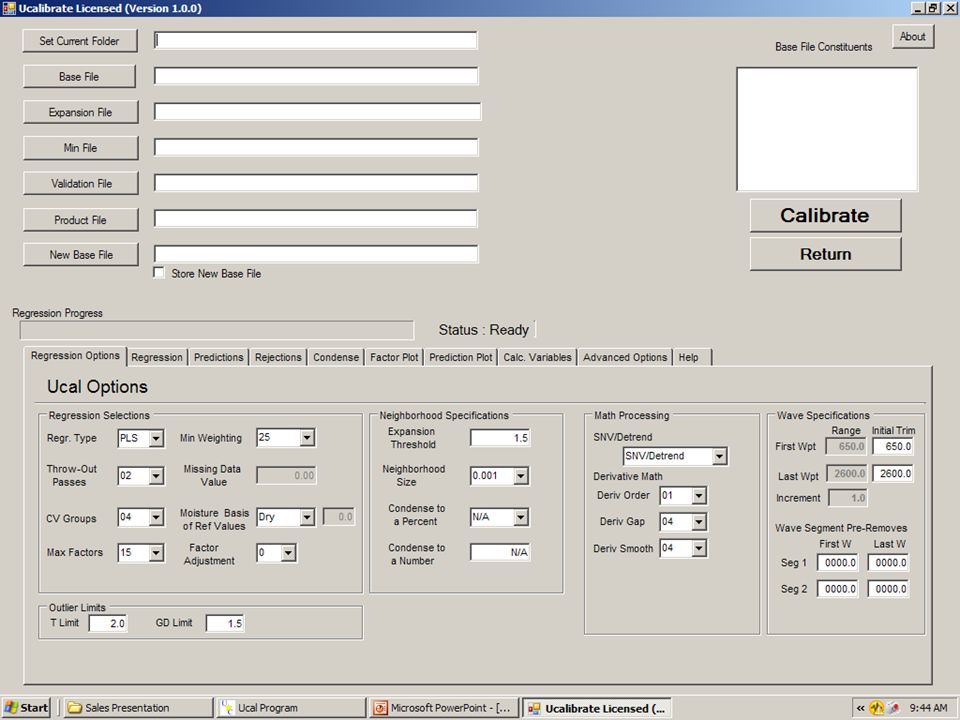Click the Min File button

coord(80,148)
